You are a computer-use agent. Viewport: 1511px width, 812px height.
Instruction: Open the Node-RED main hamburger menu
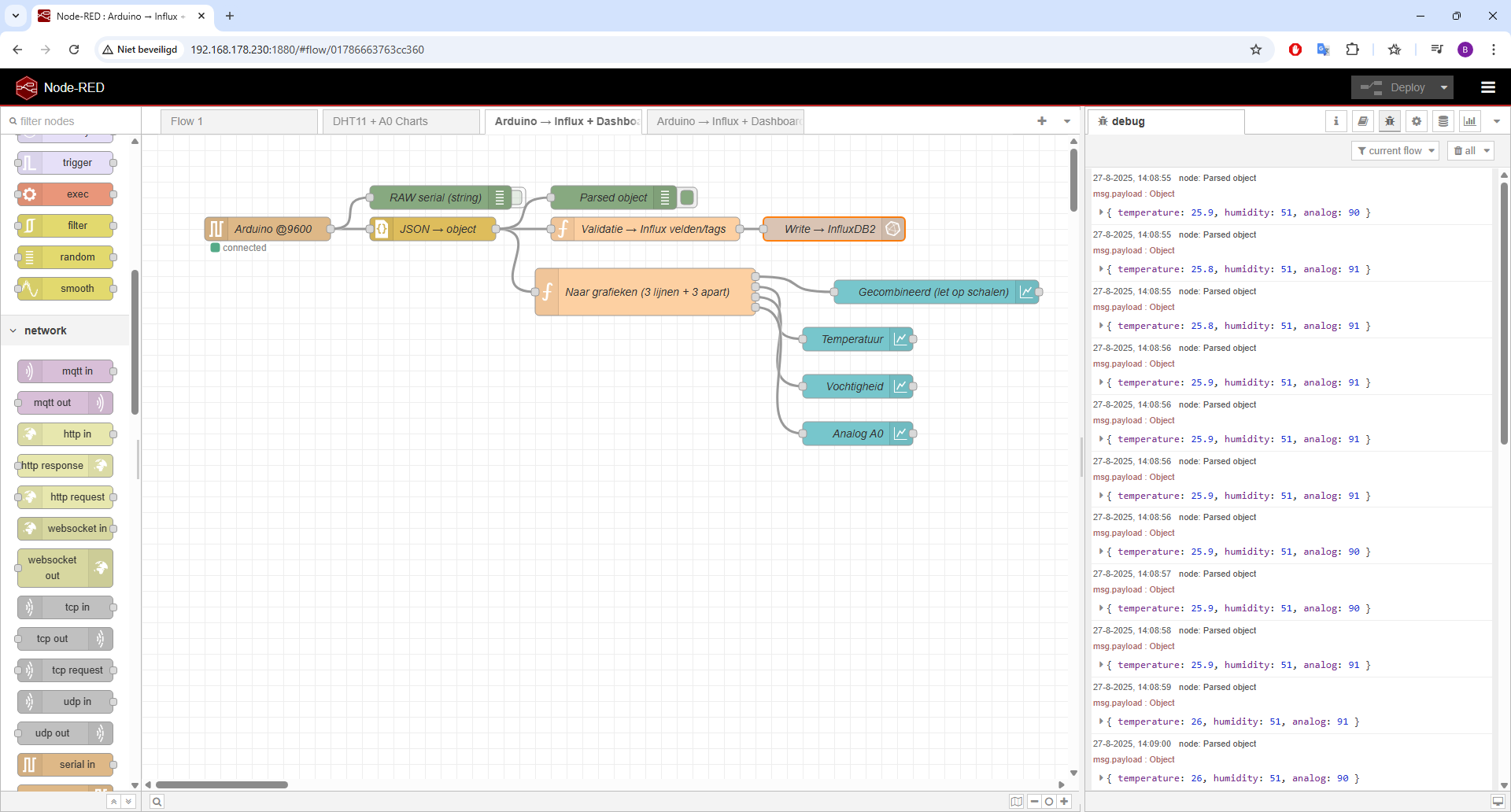click(x=1487, y=87)
